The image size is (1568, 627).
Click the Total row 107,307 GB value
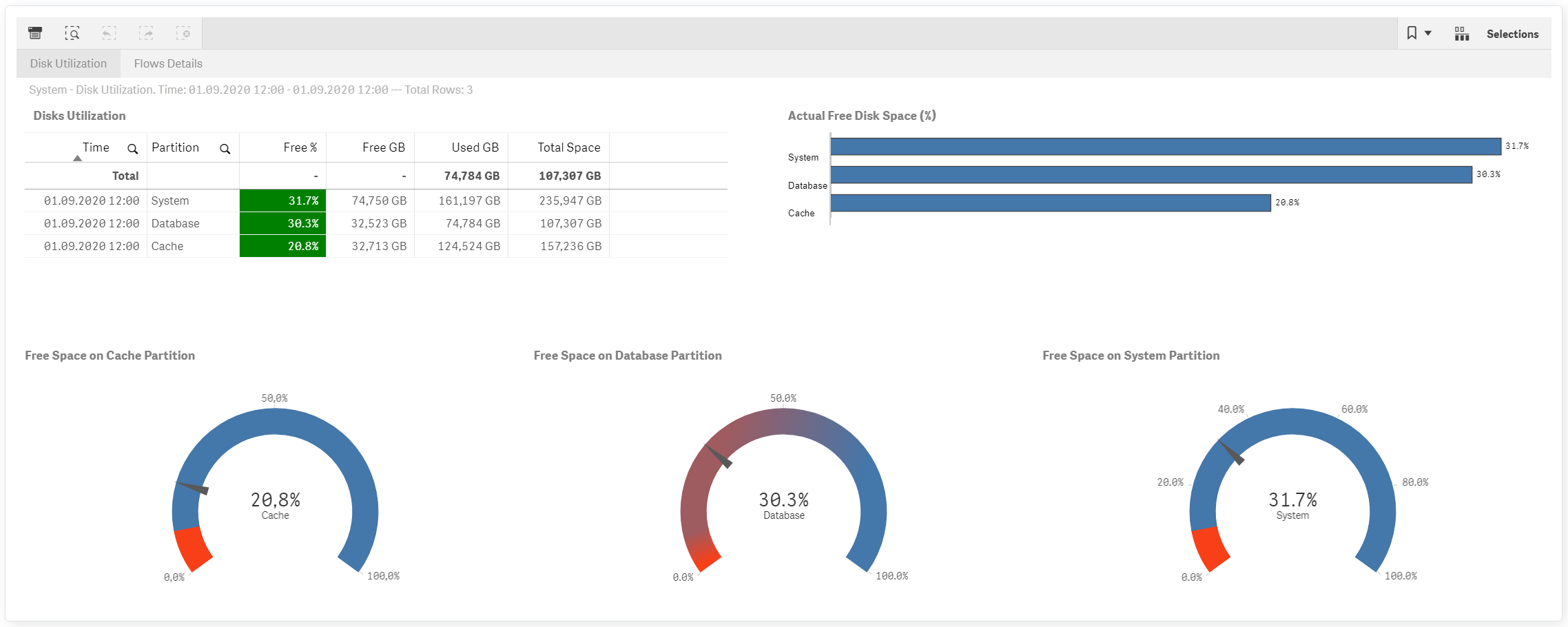570,176
